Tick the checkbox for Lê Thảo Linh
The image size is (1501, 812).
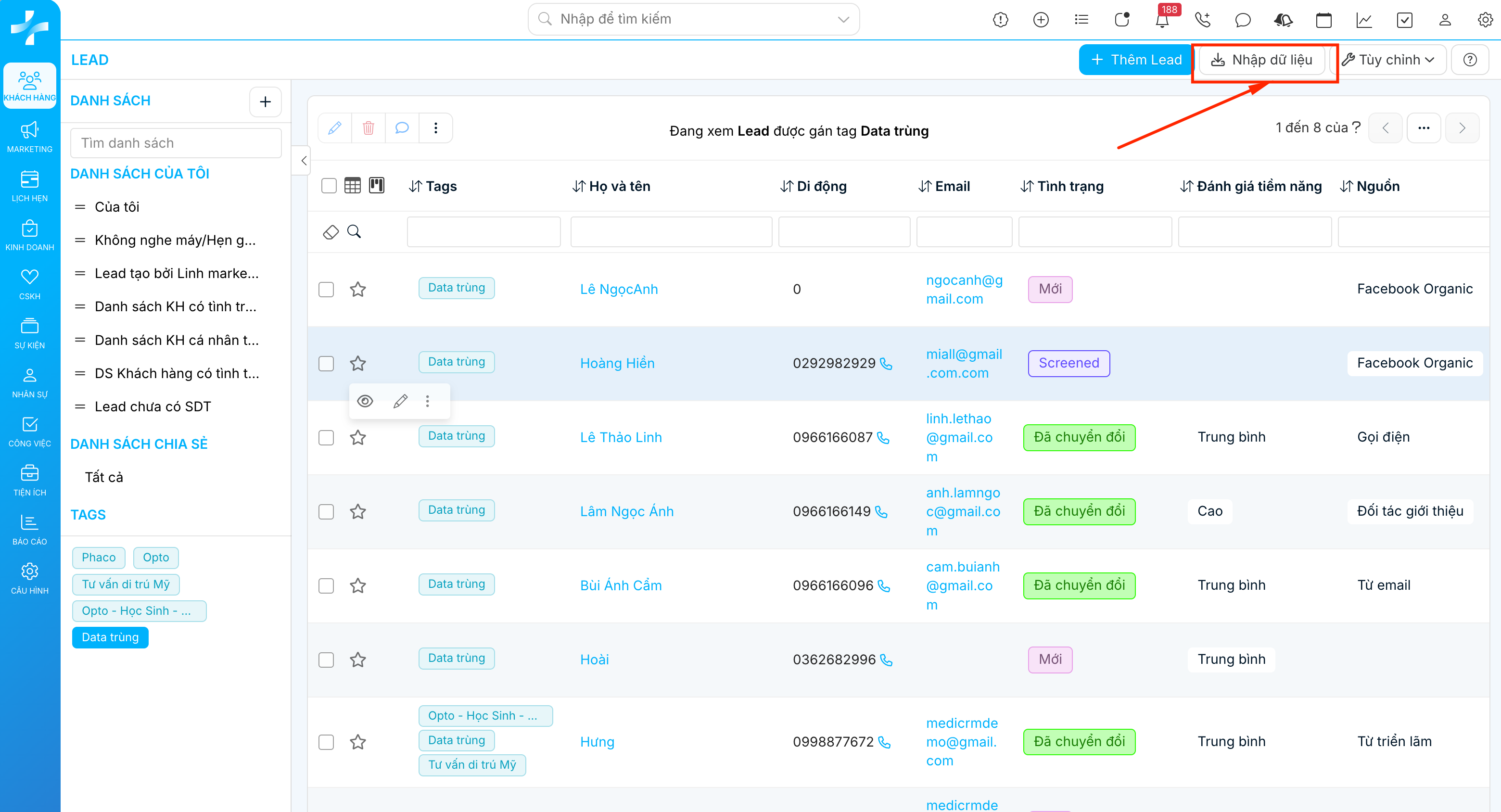click(x=326, y=437)
